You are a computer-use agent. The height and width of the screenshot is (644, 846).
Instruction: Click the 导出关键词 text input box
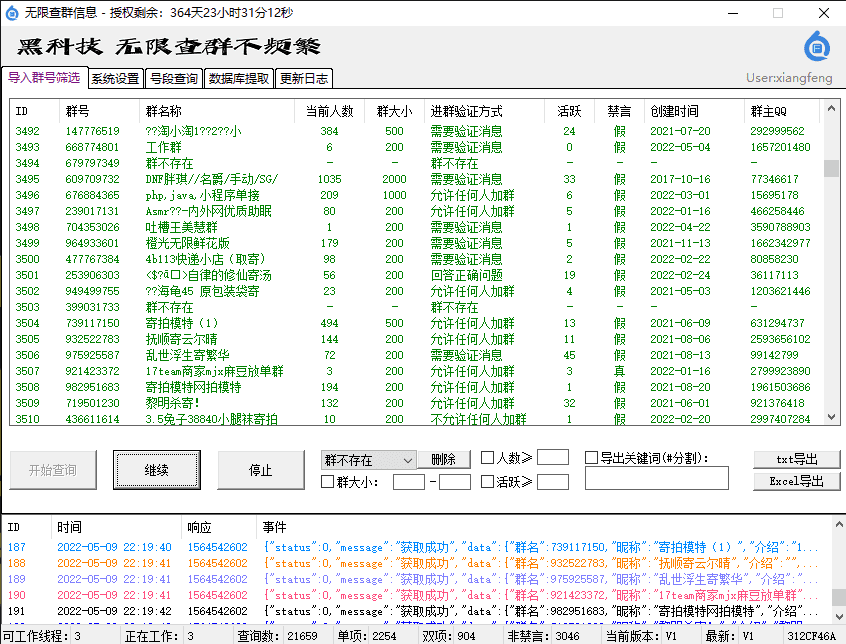click(657, 478)
